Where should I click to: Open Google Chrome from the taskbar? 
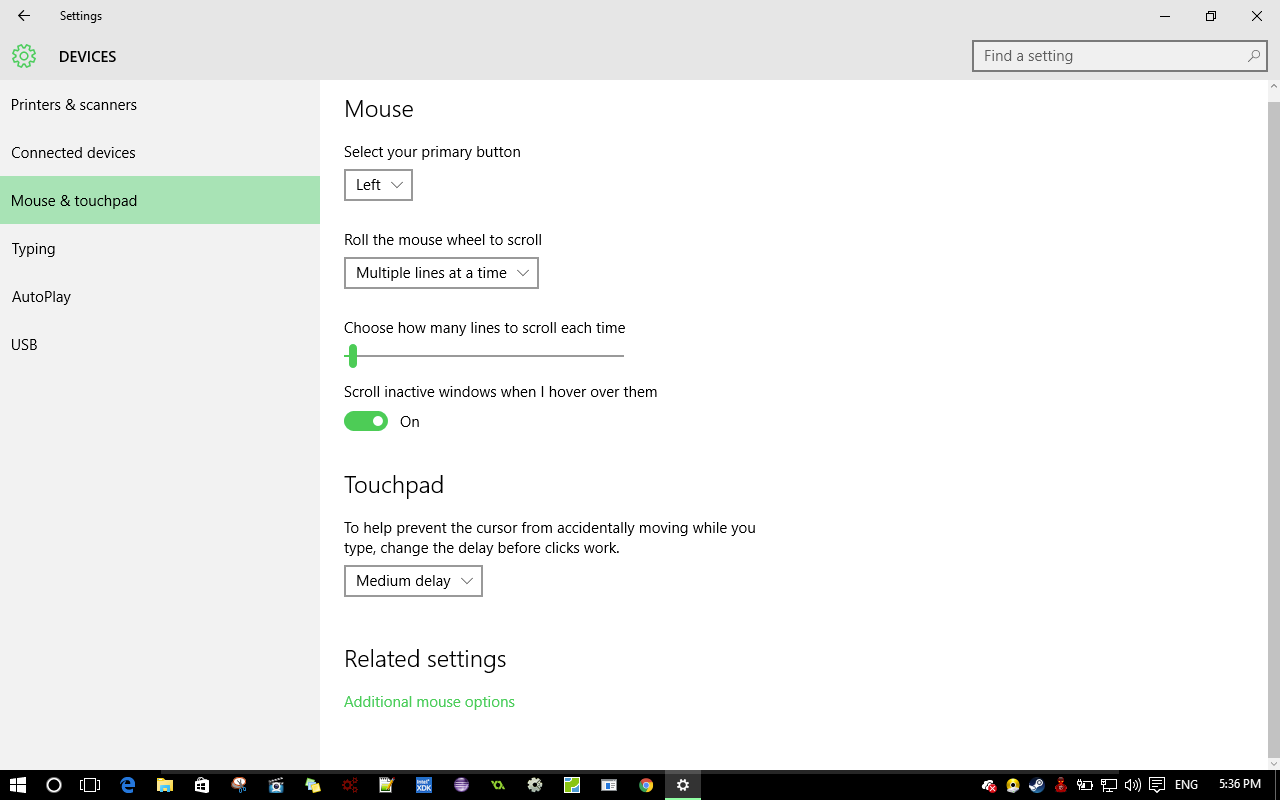point(646,785)
